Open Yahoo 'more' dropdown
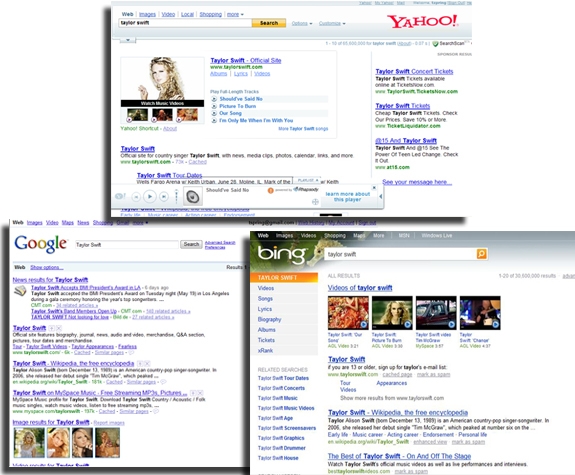Image resolution: width=575 pixels, height=475 pixels. (x=235, y=14)
